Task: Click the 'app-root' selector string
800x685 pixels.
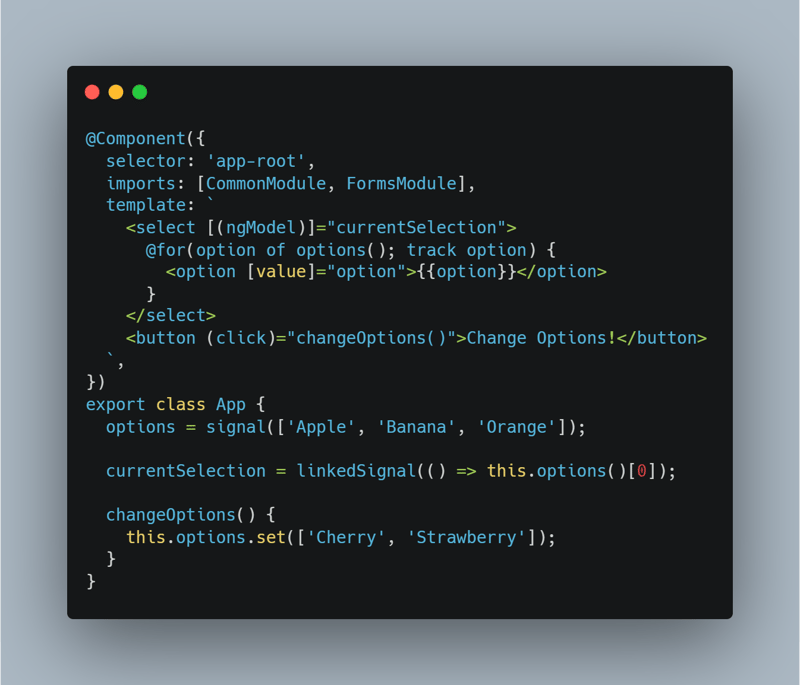Action: tap(255, 161)
